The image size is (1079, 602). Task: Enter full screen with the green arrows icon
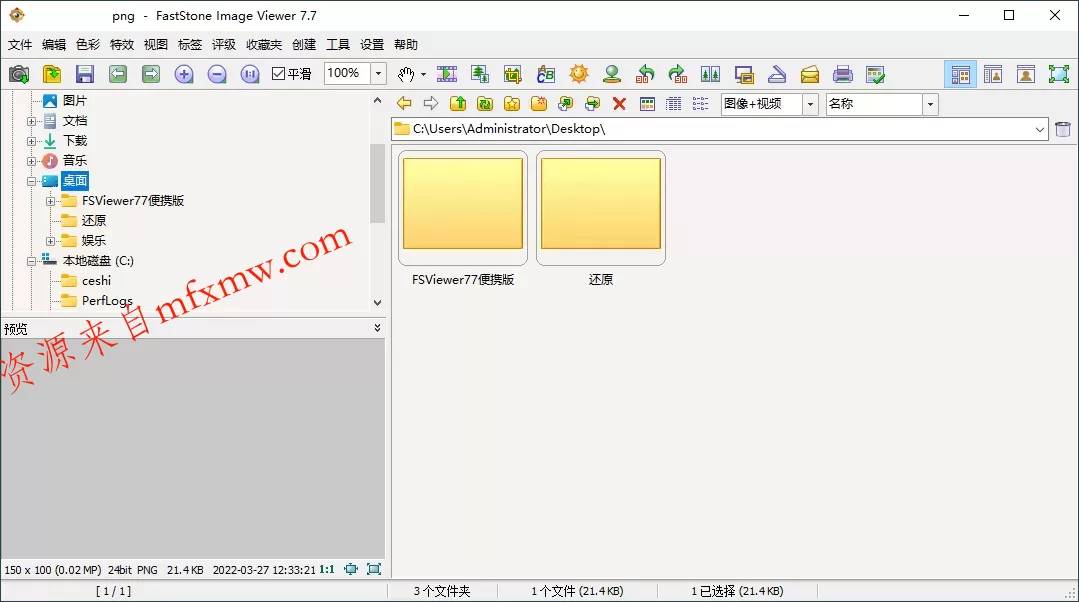click(x=1059, y=74)
